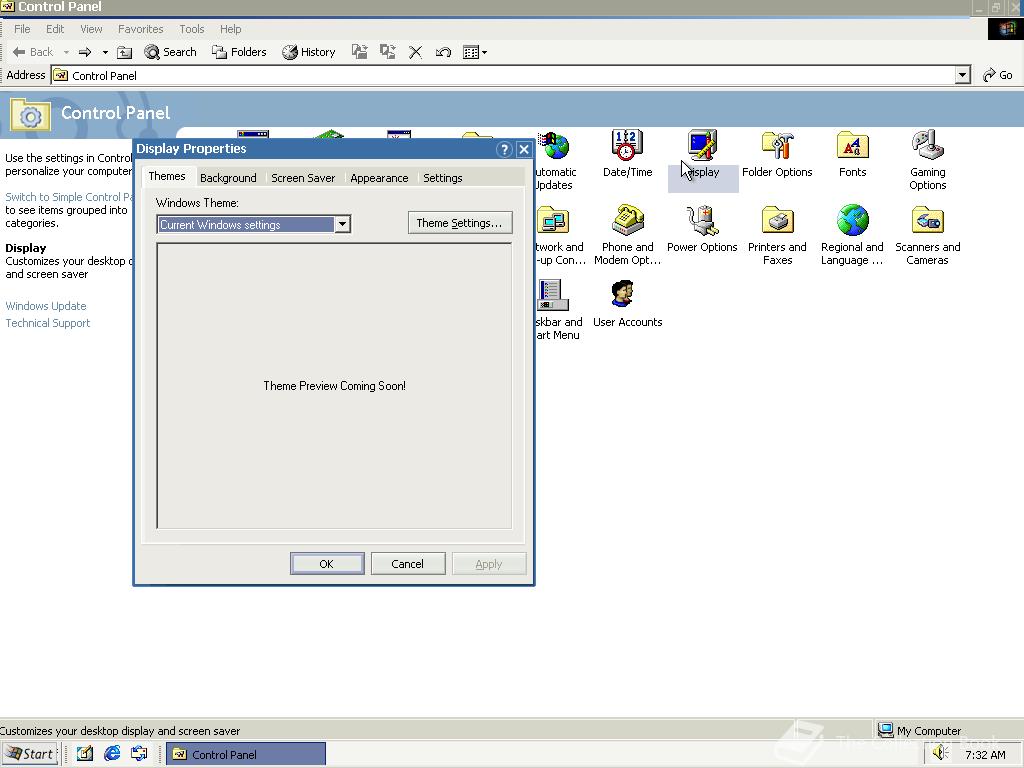
Task: Open the Help menu
Action: tap(231, 29)
